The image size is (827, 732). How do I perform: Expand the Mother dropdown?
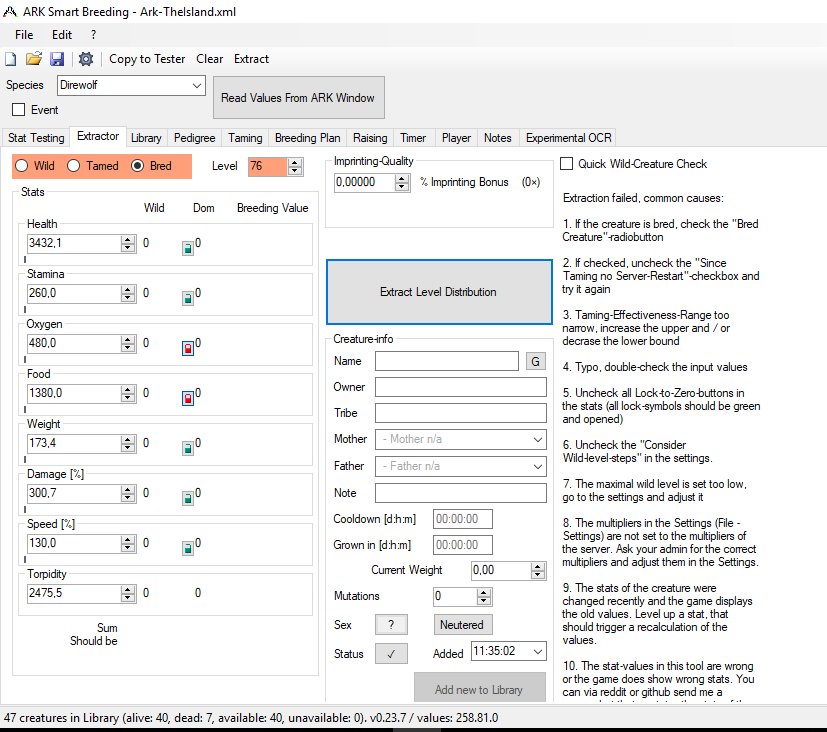[537, 439]
